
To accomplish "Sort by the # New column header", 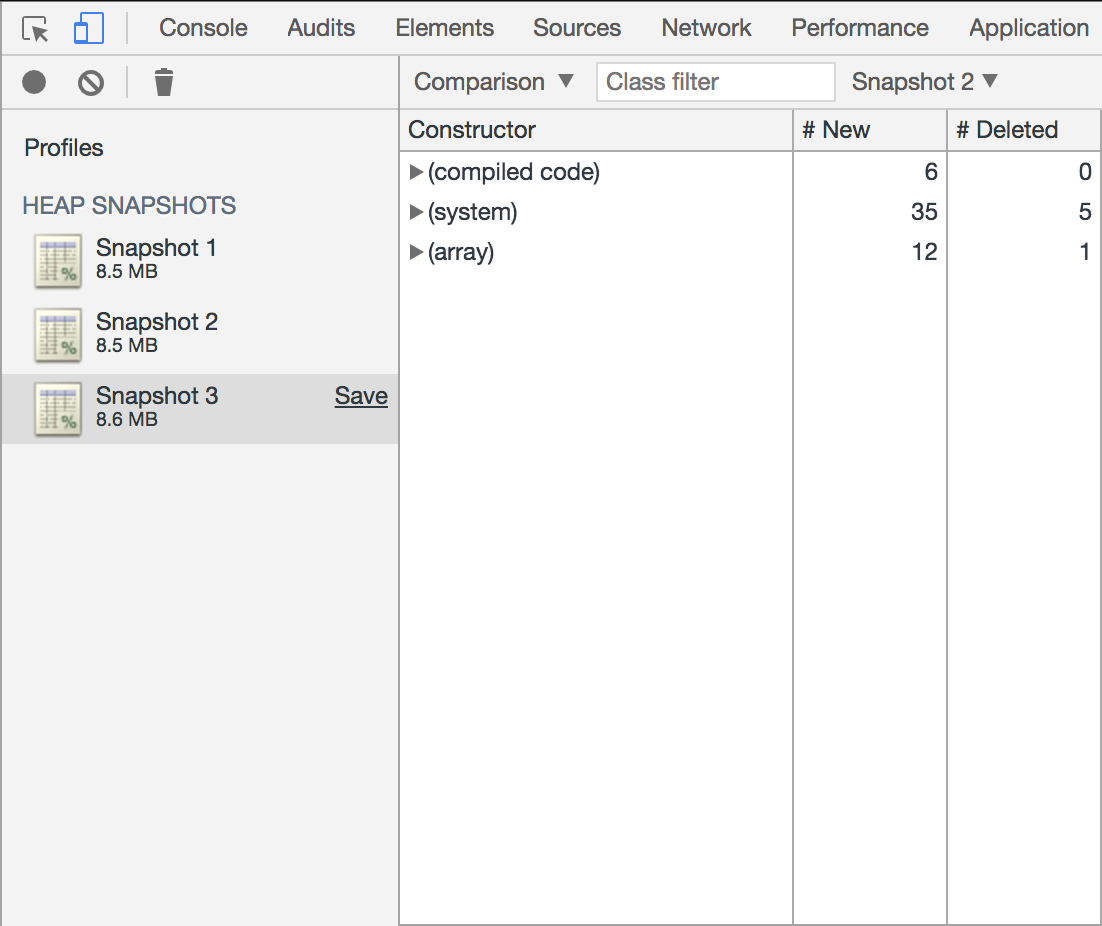I will (x=870, y=130).
